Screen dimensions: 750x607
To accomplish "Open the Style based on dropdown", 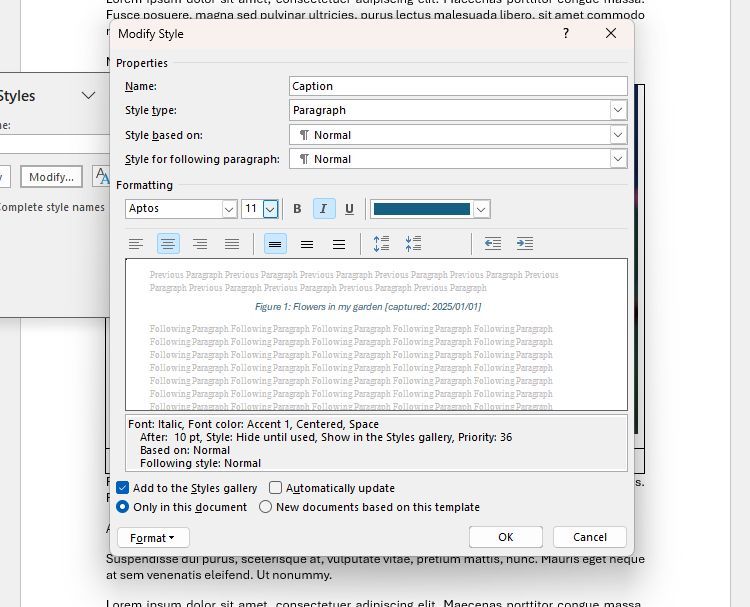I will coord(618,135).
